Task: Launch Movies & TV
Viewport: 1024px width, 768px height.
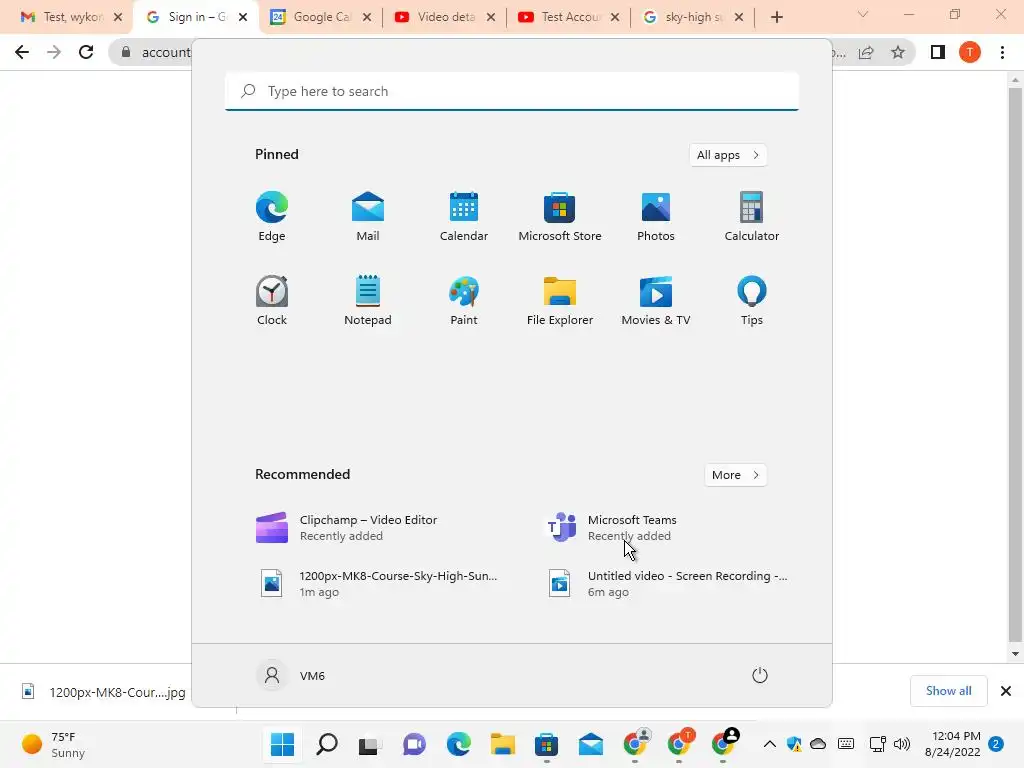Action: click(x=656, y=300)
